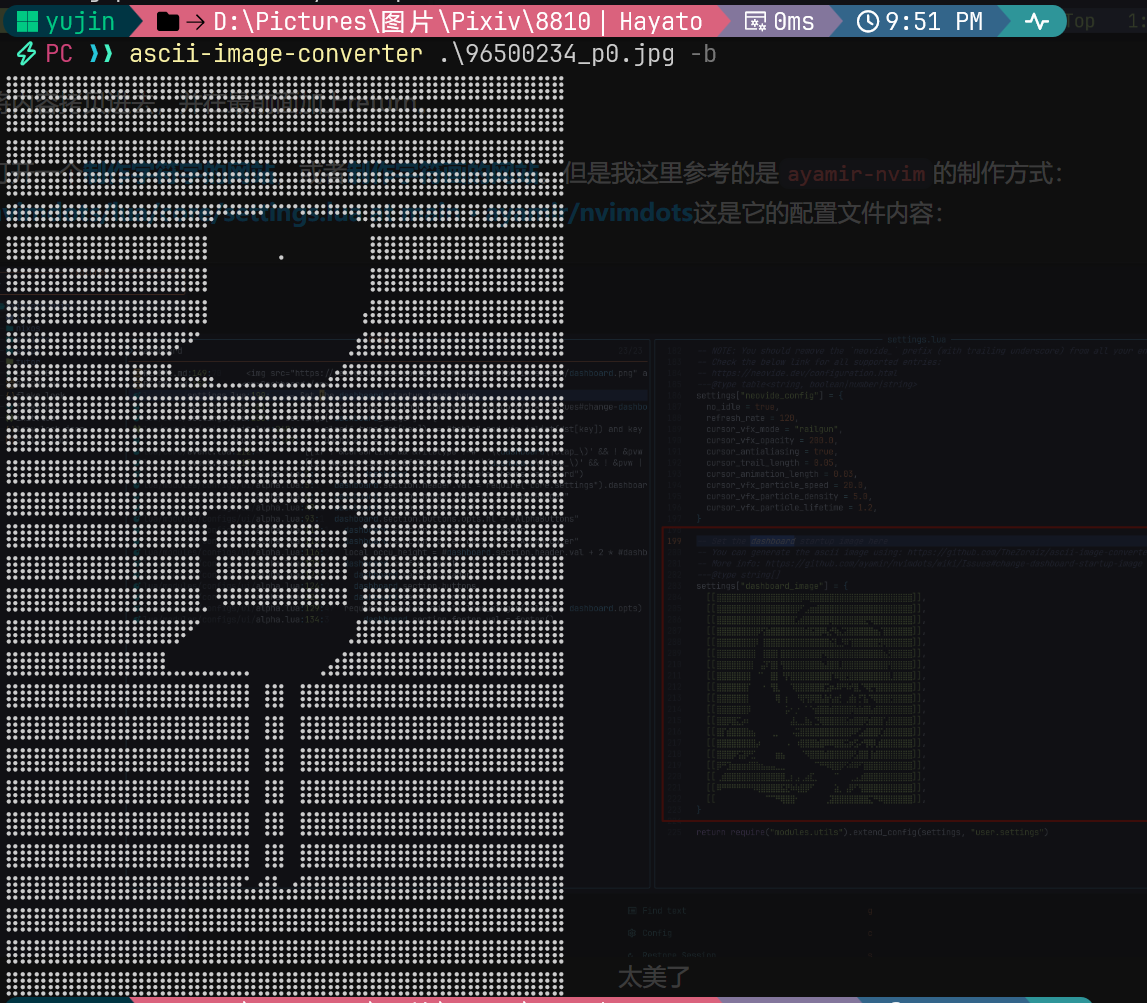1147x1003 pixels.
Task: Click the 9:51 PM time text
Action: click(x=934, y=22)
